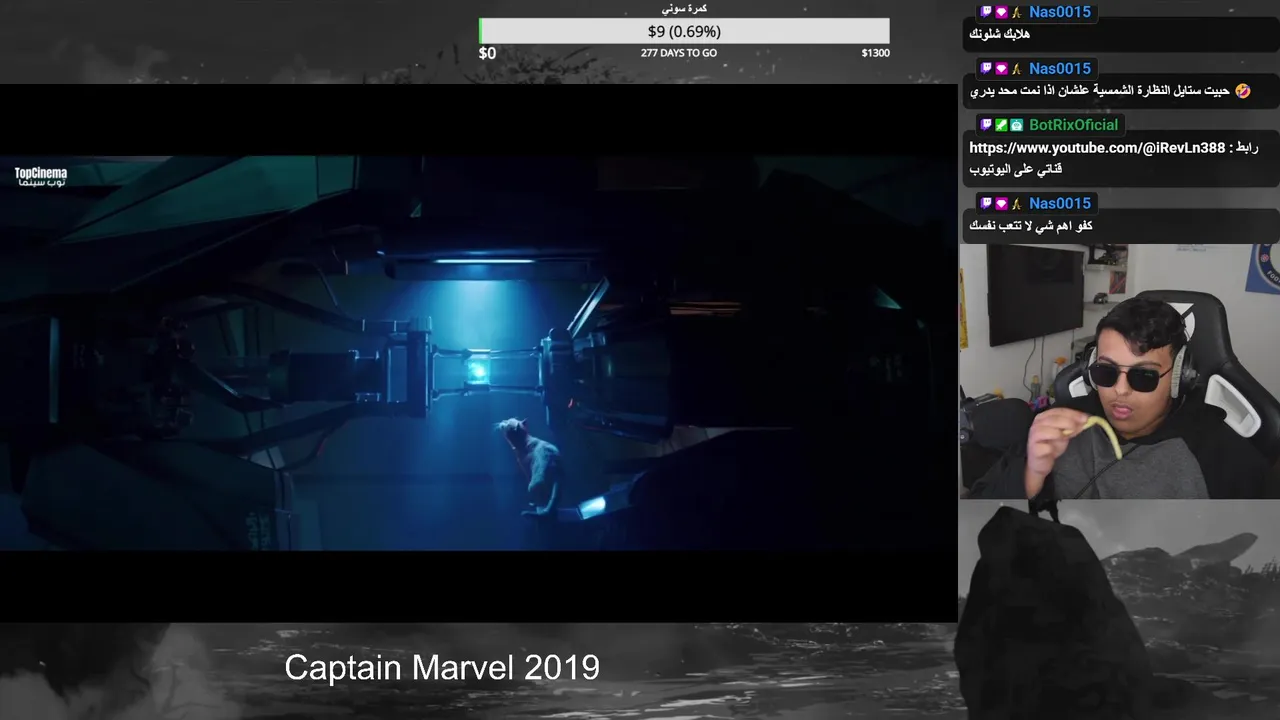This screenshot has height=720, width=1280.
Task: Click pink gem badge above 'هلابك شلونك' message
Action: [x=1001, y=12]
